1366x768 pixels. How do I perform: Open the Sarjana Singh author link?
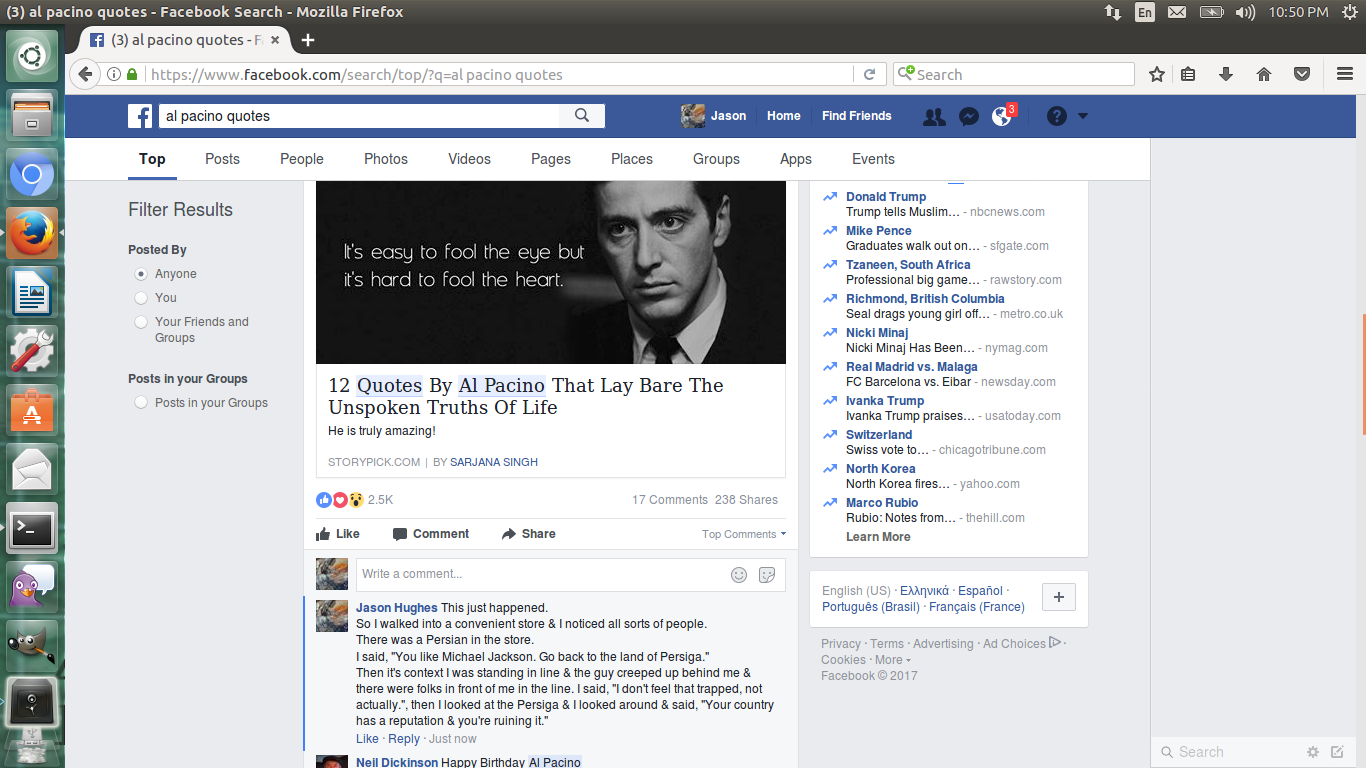tap(494, 462)
